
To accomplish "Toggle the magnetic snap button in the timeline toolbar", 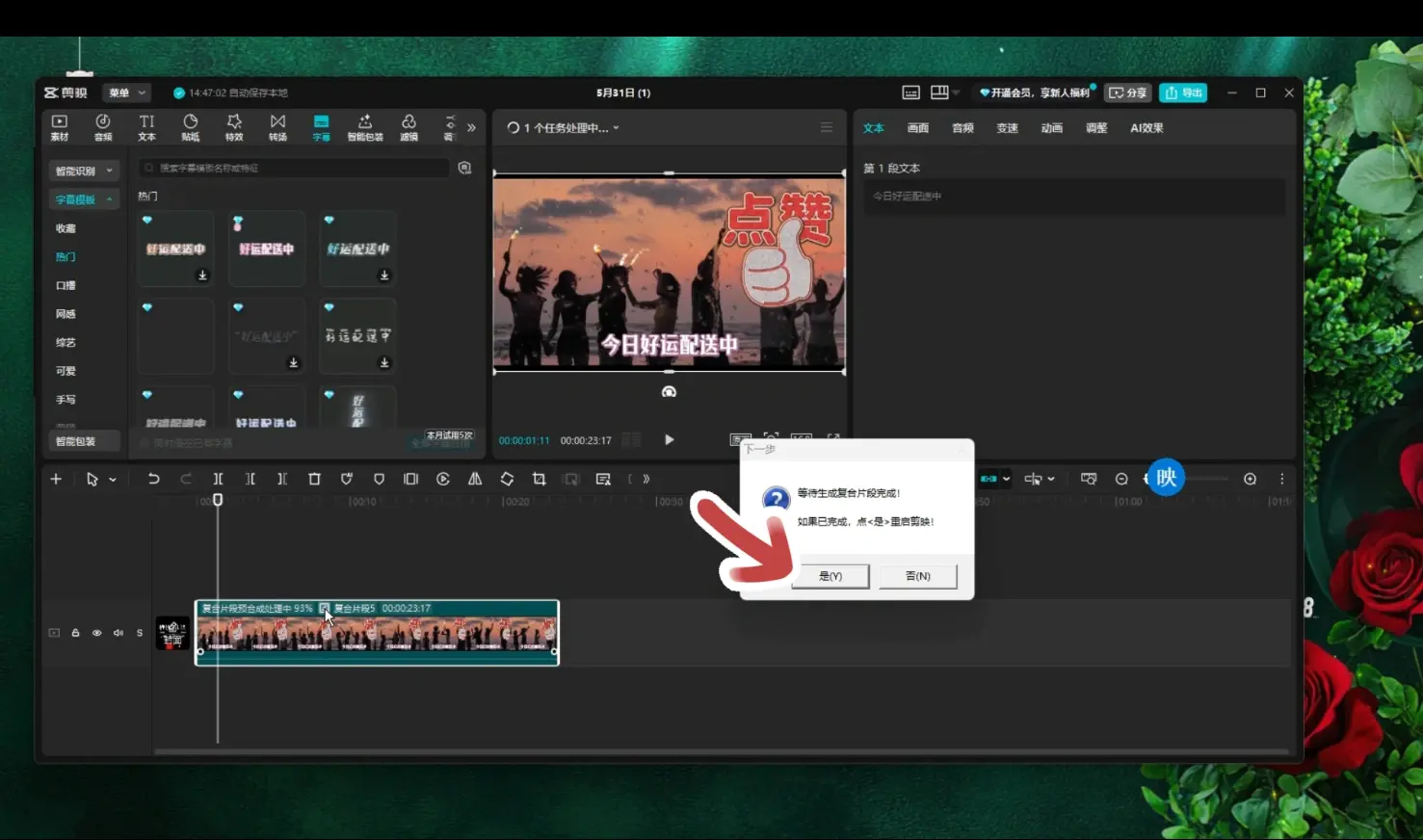I will click(x=988, y=479).
